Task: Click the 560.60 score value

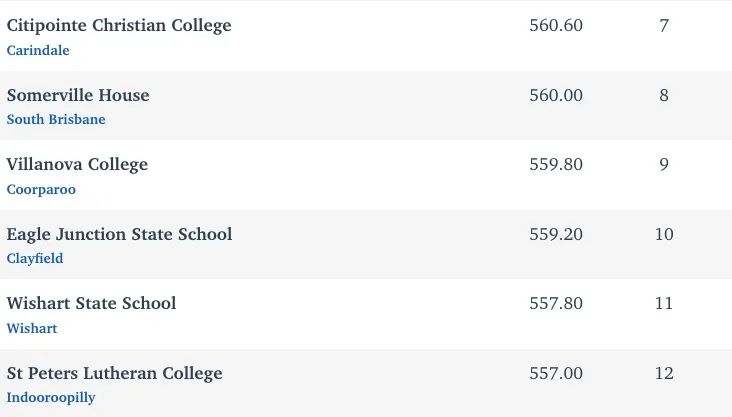Action: pyautogui.click(x=556, y=25)
